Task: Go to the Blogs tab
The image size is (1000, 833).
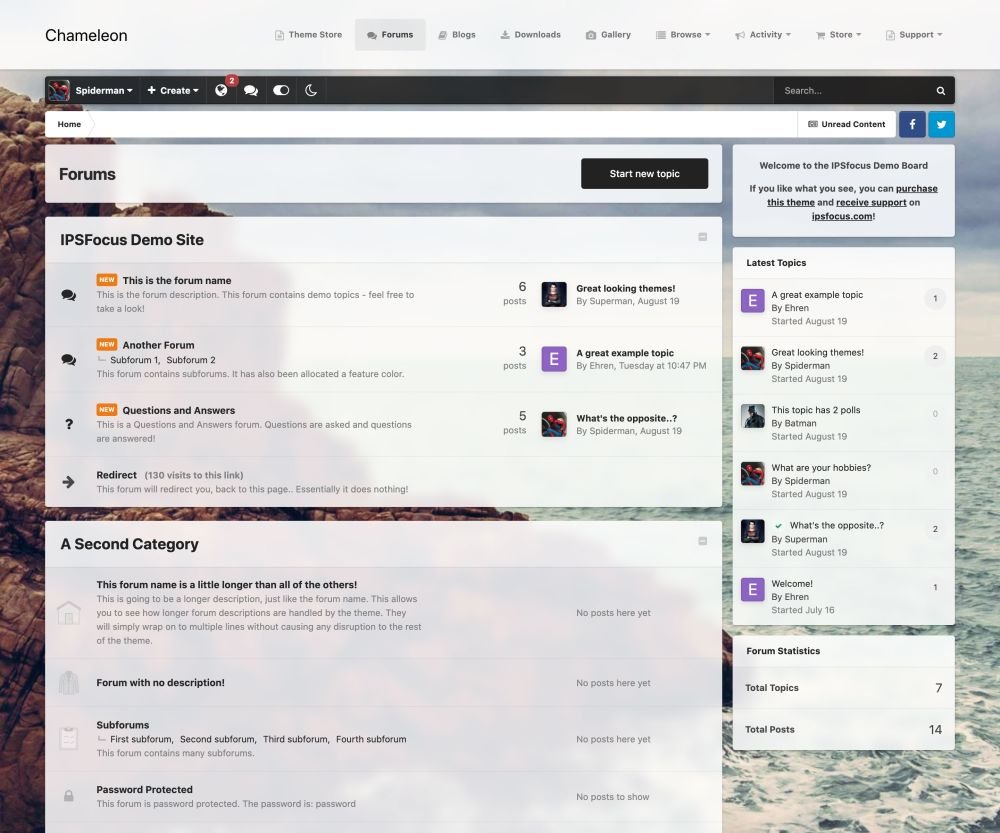Action: coord(456,35)
